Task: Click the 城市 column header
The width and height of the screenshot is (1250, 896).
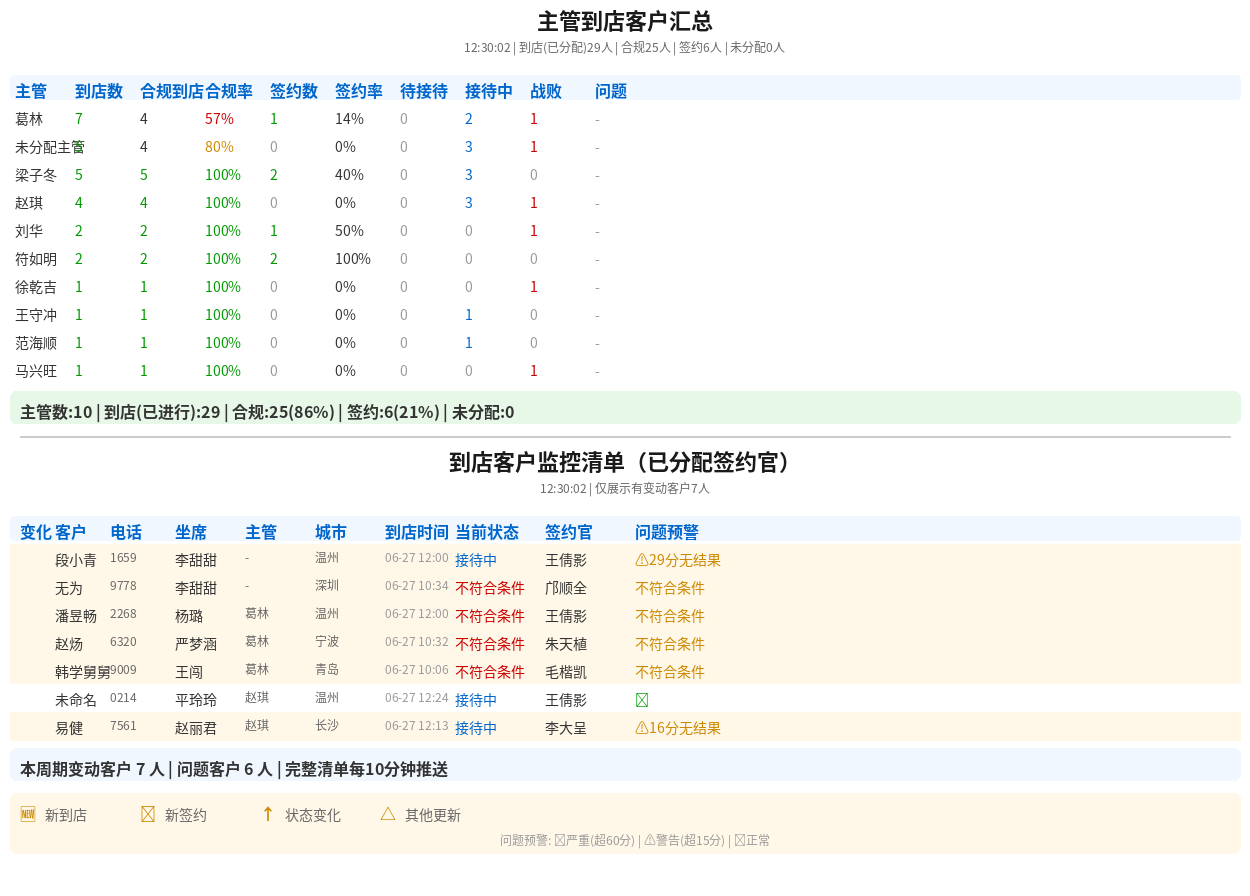Action: (x=331, y=532)
